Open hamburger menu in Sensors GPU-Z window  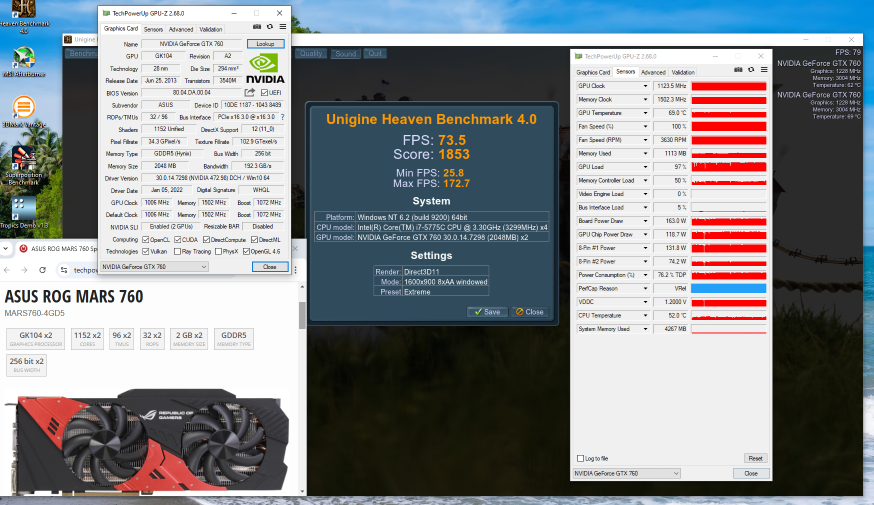click(x=764, y=70)
